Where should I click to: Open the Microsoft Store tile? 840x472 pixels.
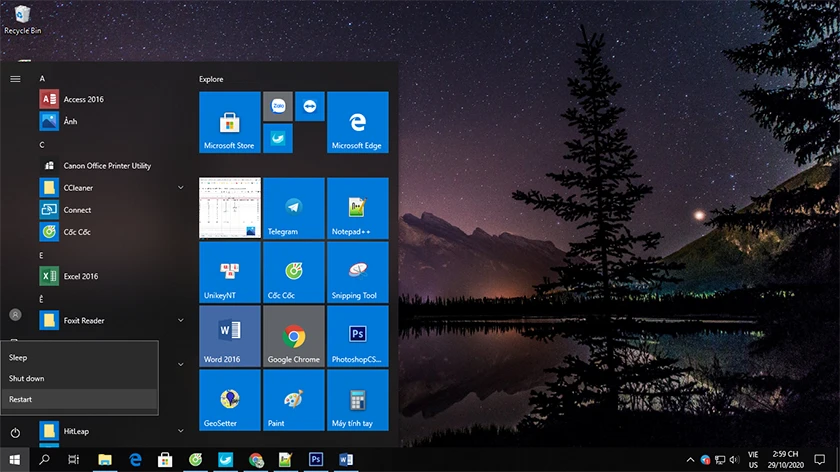pos(230,122)
